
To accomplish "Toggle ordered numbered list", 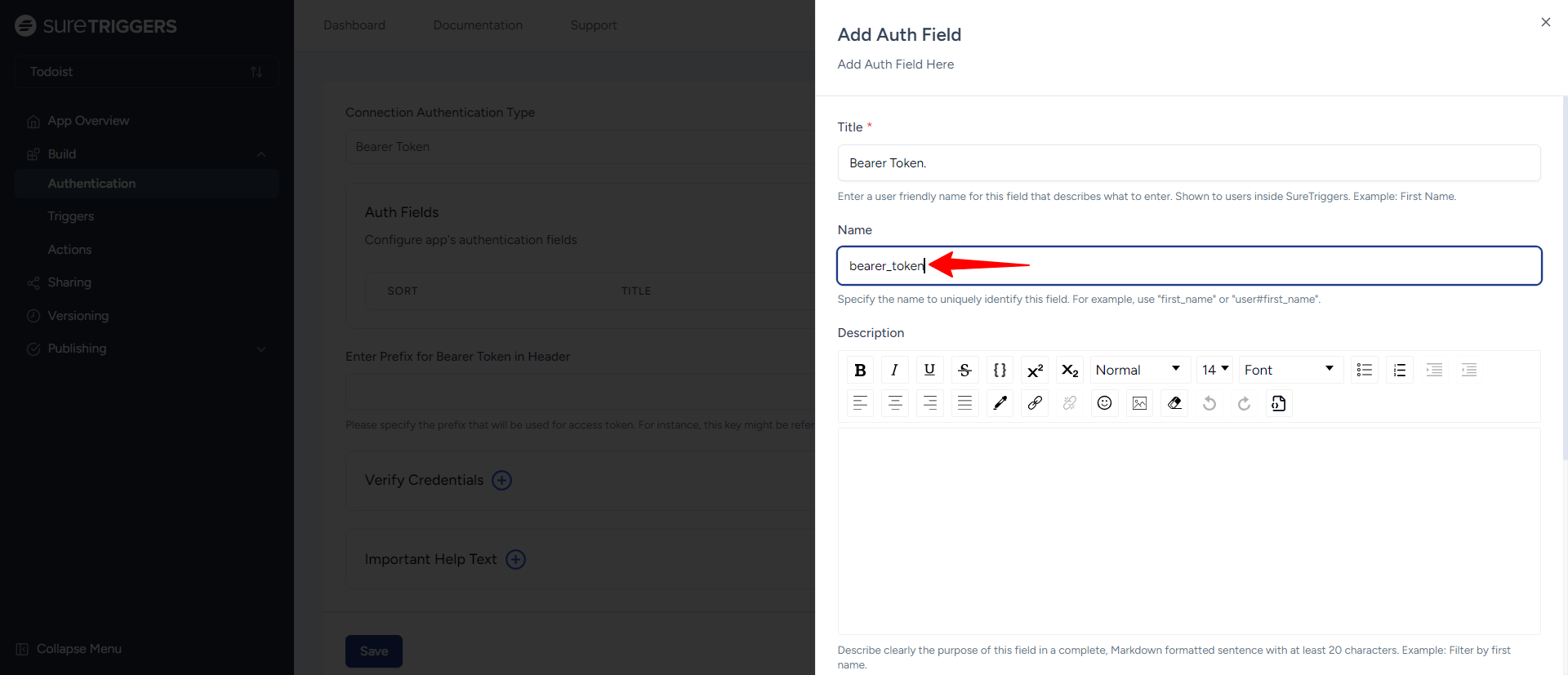I will coord(1399,371).
